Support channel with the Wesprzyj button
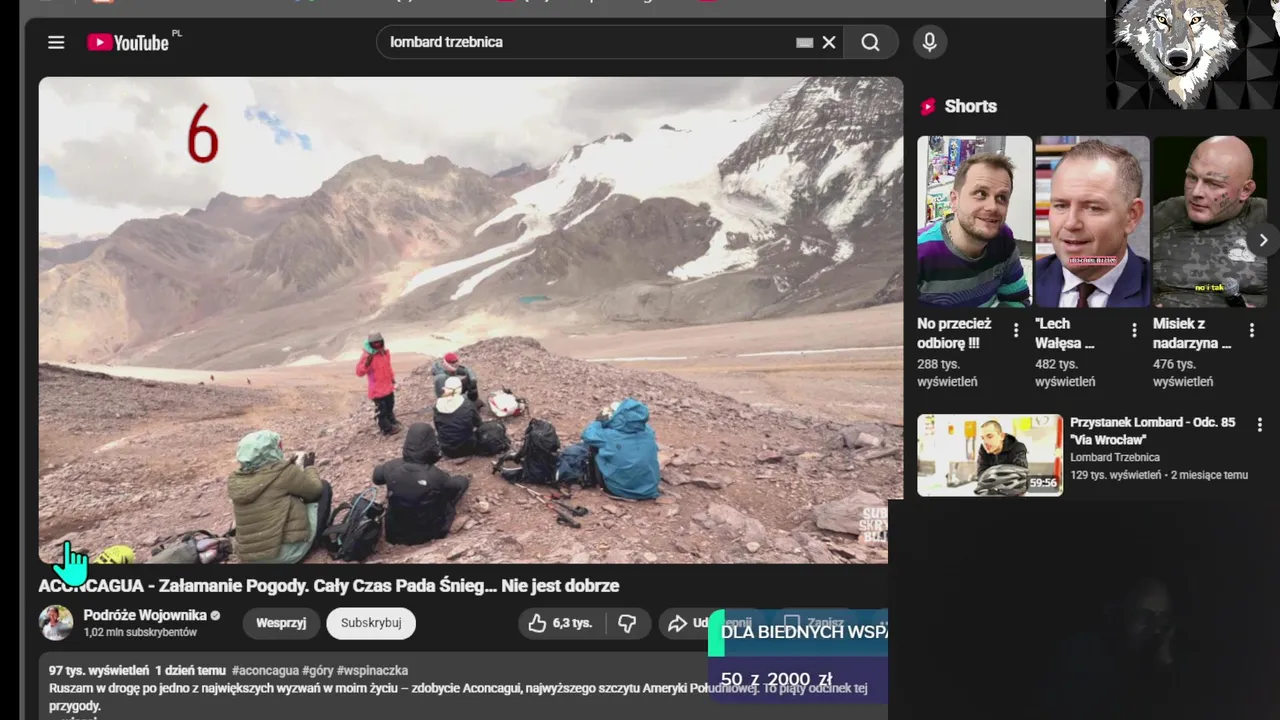Screen dimensions: 1280x720 click(281, 623)
